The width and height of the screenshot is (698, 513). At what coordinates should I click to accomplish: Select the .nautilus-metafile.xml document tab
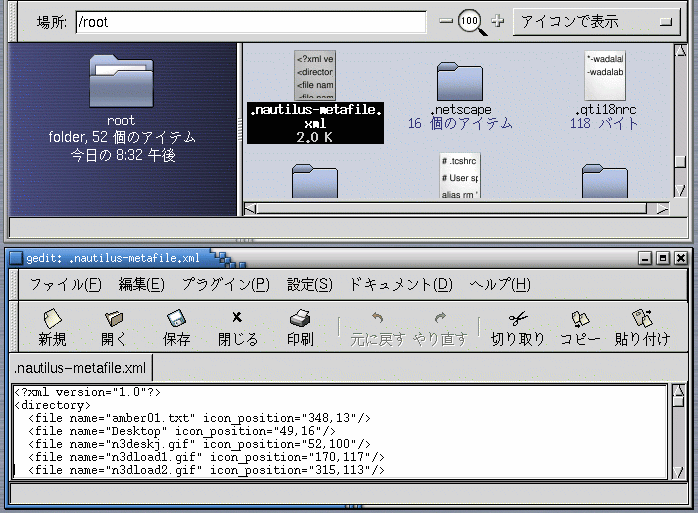click(80, 368)
